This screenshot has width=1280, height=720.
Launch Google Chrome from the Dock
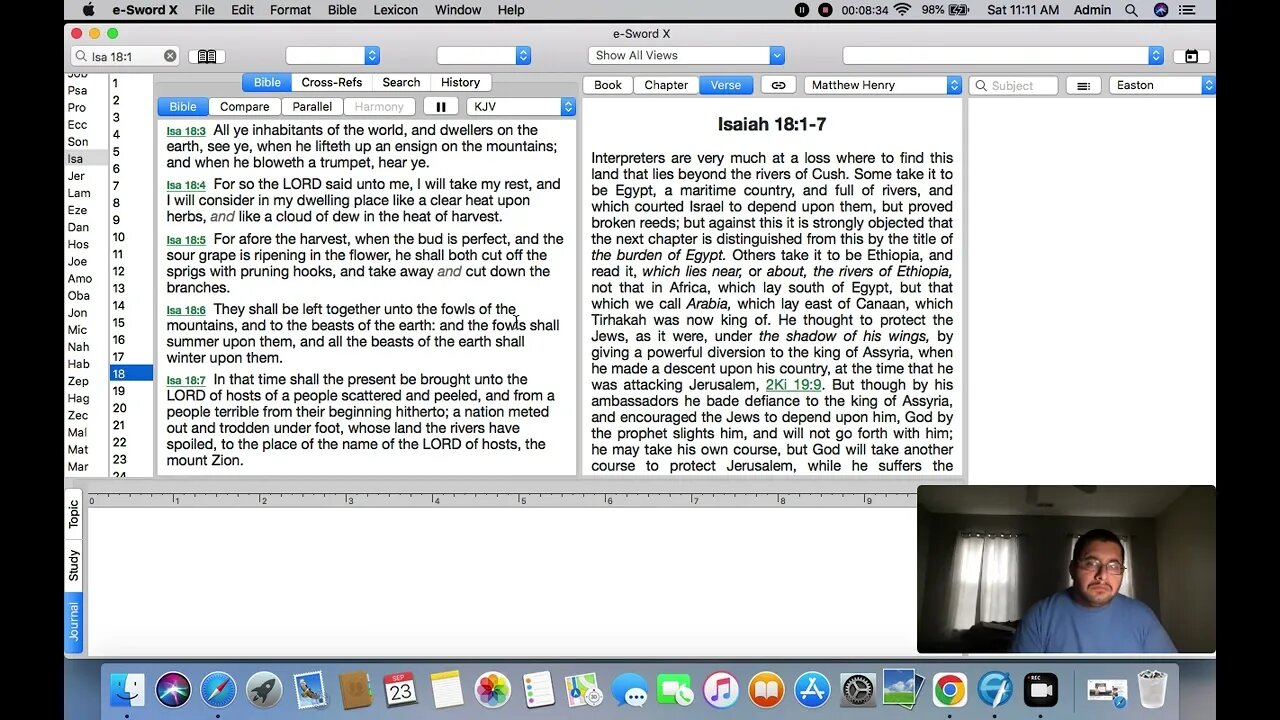coord(949,690)
